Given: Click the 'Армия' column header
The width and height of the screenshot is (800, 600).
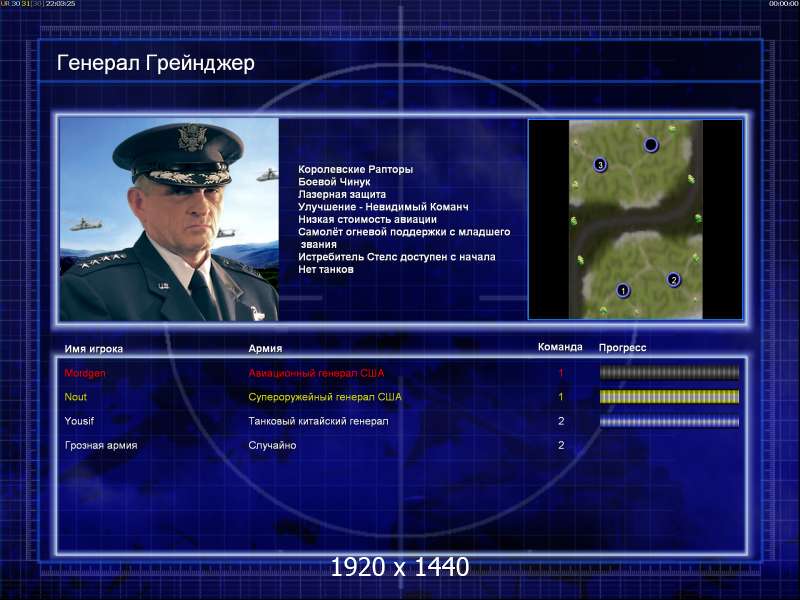Looking at the screenshot, I should [265, 348].
